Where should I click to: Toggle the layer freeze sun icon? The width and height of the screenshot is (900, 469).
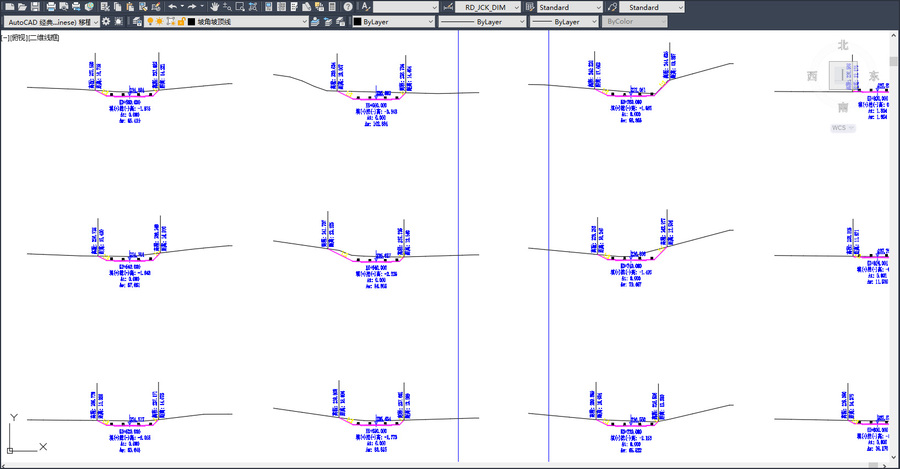[159, 21]
